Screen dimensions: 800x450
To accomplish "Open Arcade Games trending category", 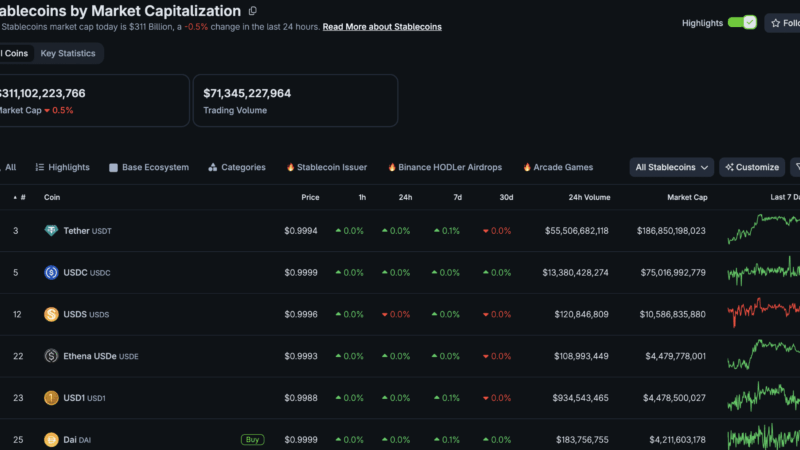I will (558, 167).
